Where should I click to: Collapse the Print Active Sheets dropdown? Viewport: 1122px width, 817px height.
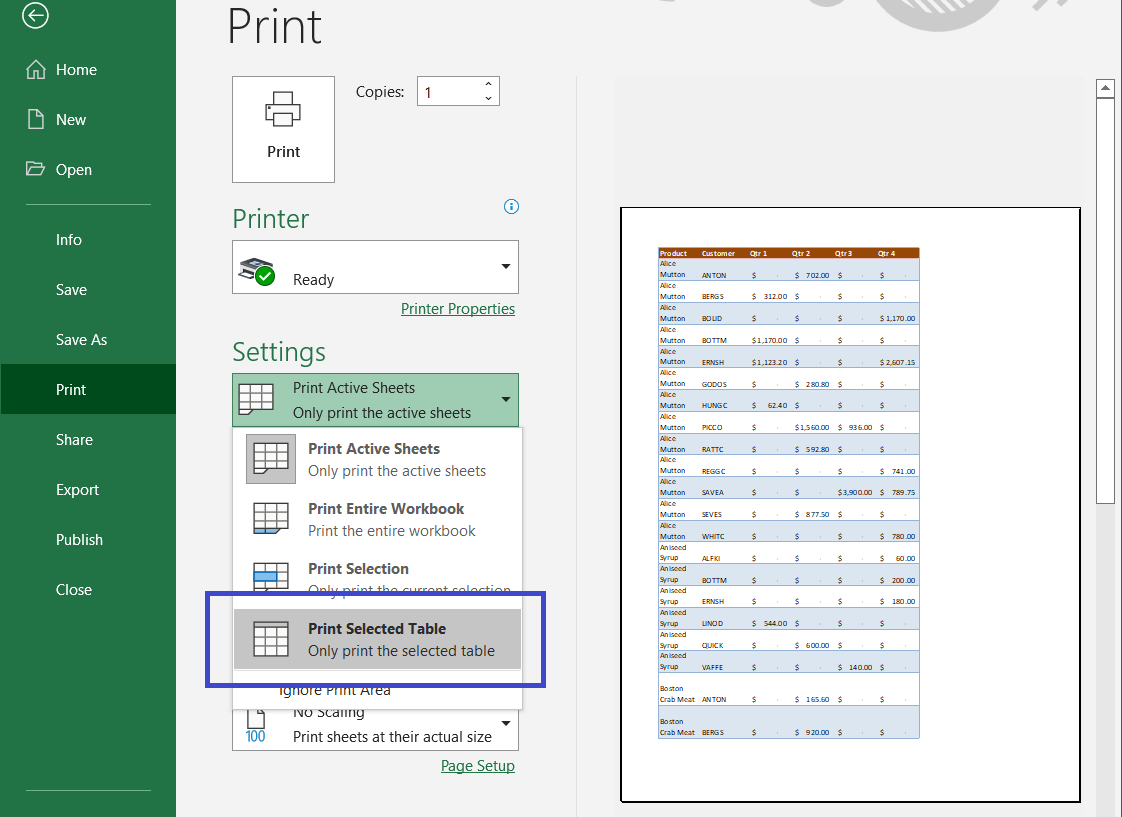506,399
